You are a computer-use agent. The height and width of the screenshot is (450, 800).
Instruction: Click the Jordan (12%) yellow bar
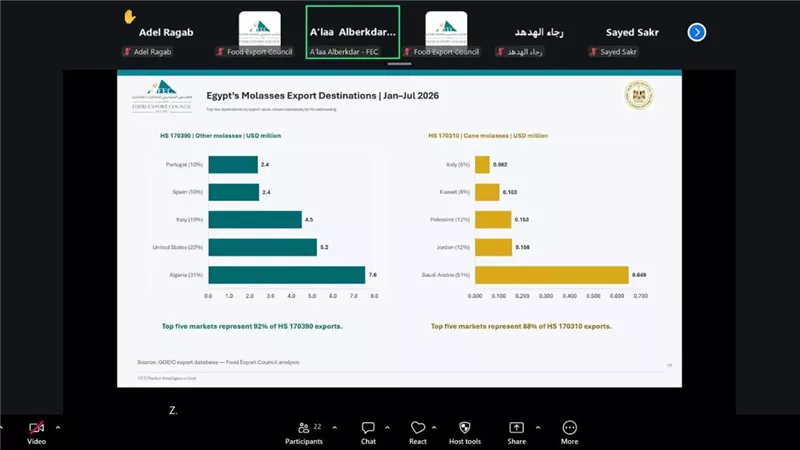(493, 247)
